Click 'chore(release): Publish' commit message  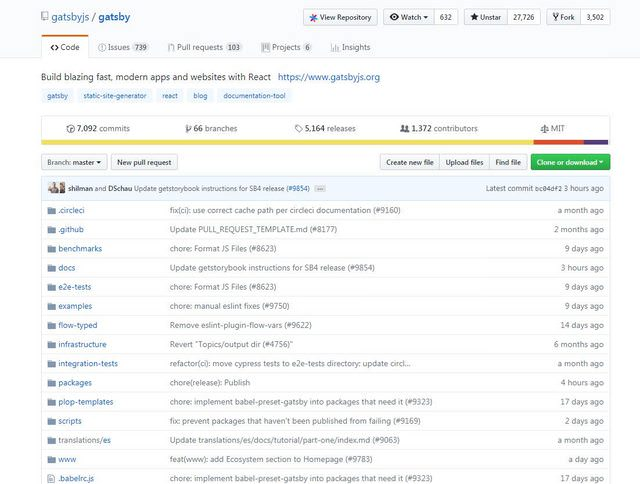(x=210, y=383)
